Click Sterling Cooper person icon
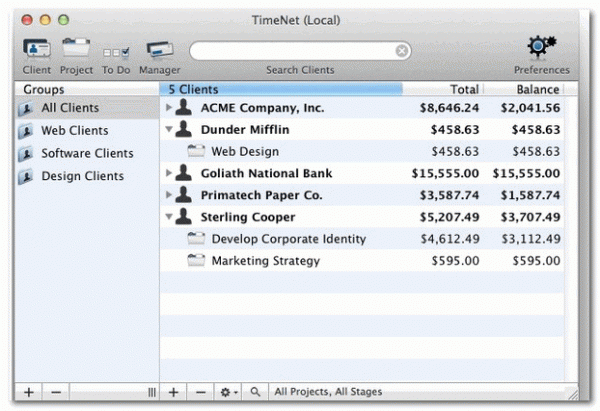This screenshot has height=411, width=600. pos(184,216)
